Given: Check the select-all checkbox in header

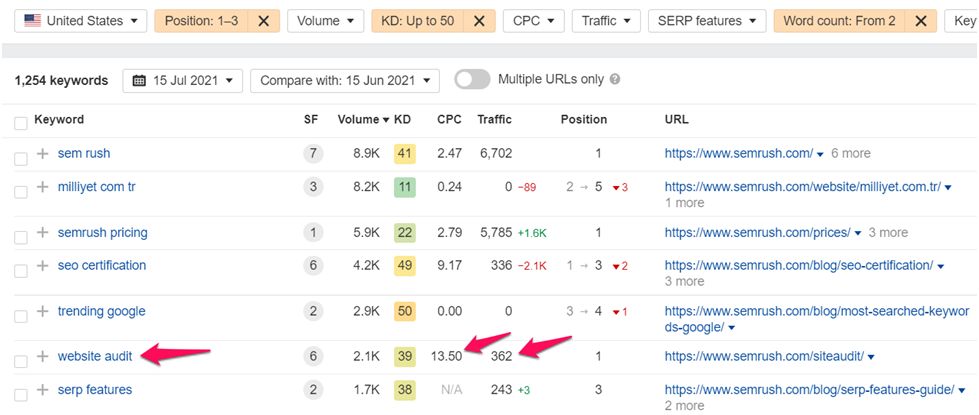Looking at the screenshot, I should click(x=21, y=124).
